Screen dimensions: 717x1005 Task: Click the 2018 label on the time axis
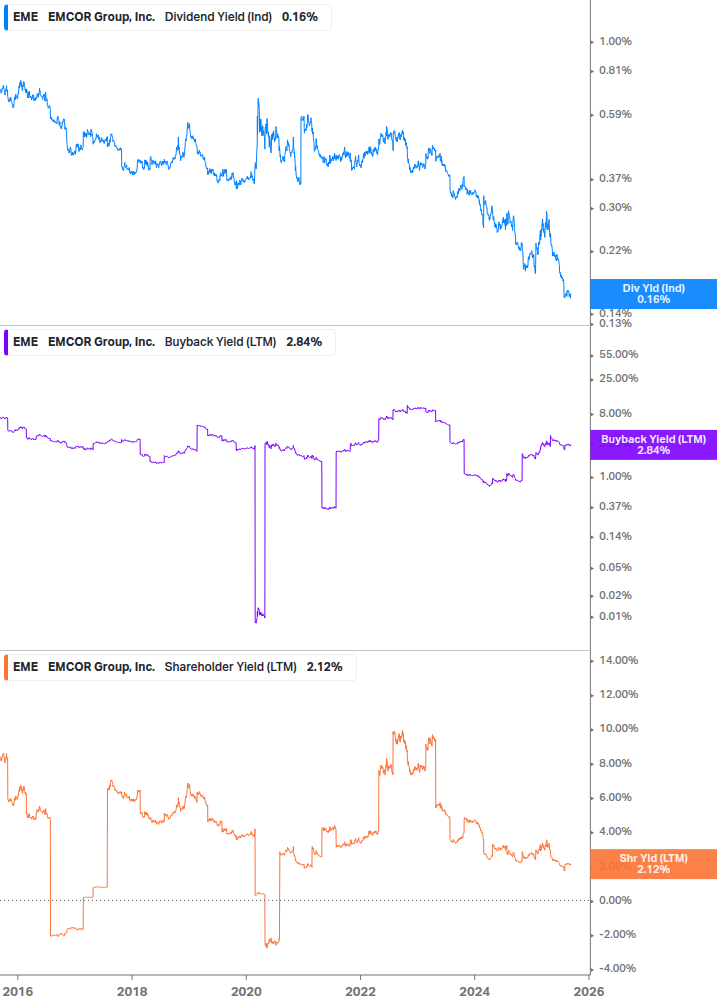pos(132,992)
